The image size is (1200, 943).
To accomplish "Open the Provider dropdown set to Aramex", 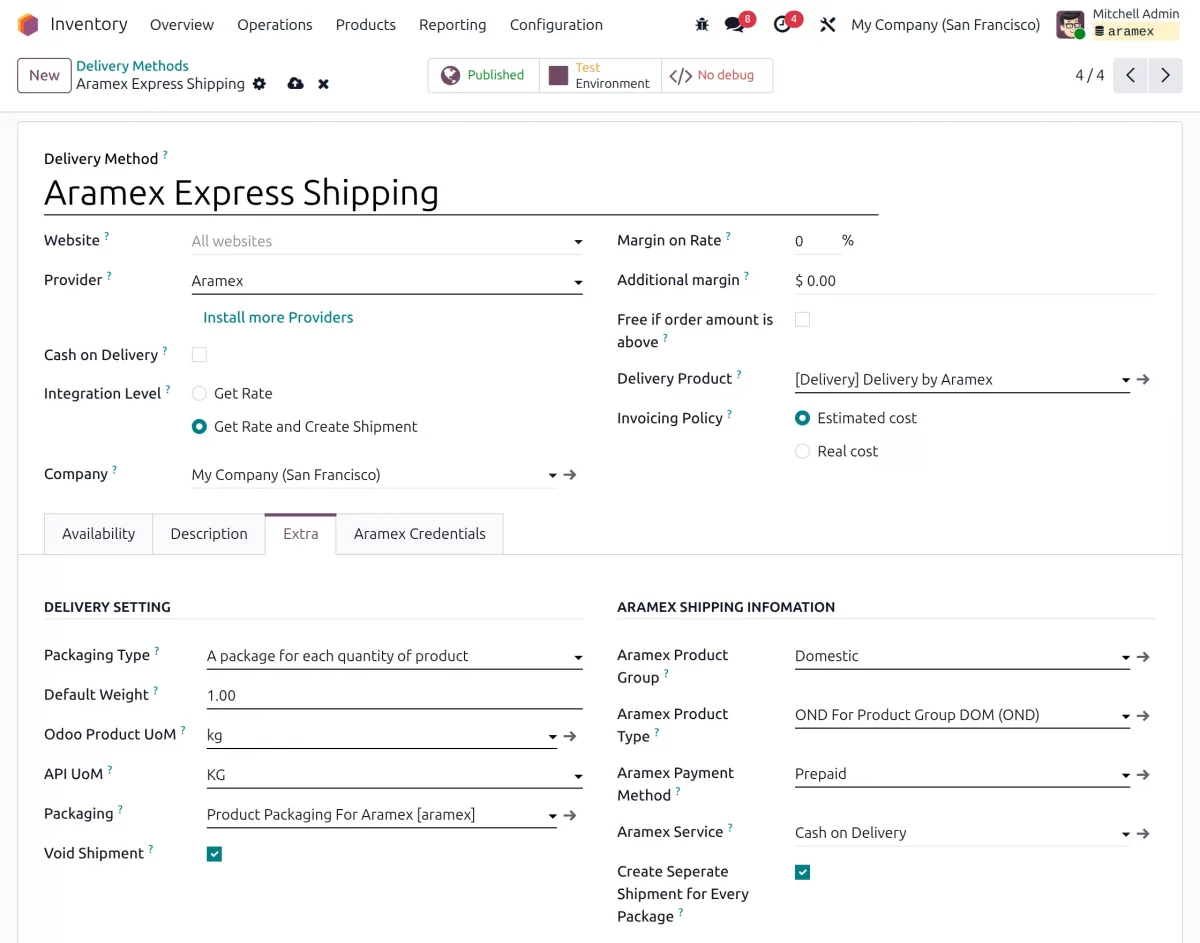I will [x=387, y=281].
